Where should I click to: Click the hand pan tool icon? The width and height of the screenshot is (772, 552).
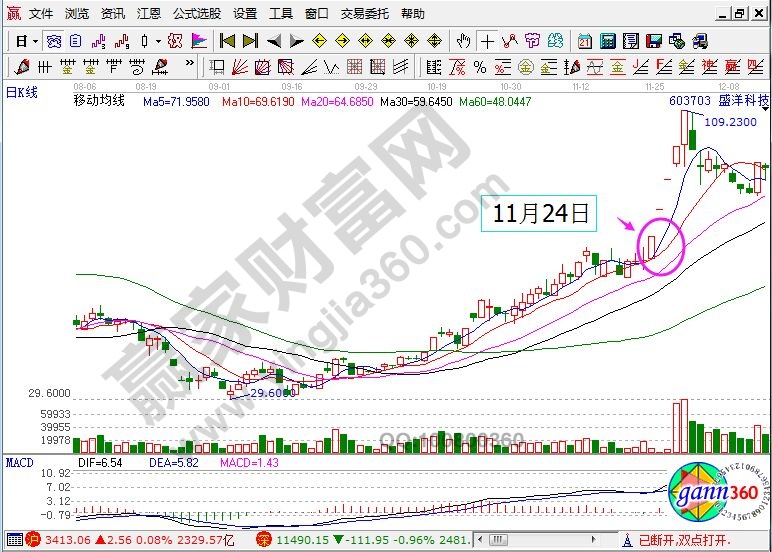click(x=463, y=41)
